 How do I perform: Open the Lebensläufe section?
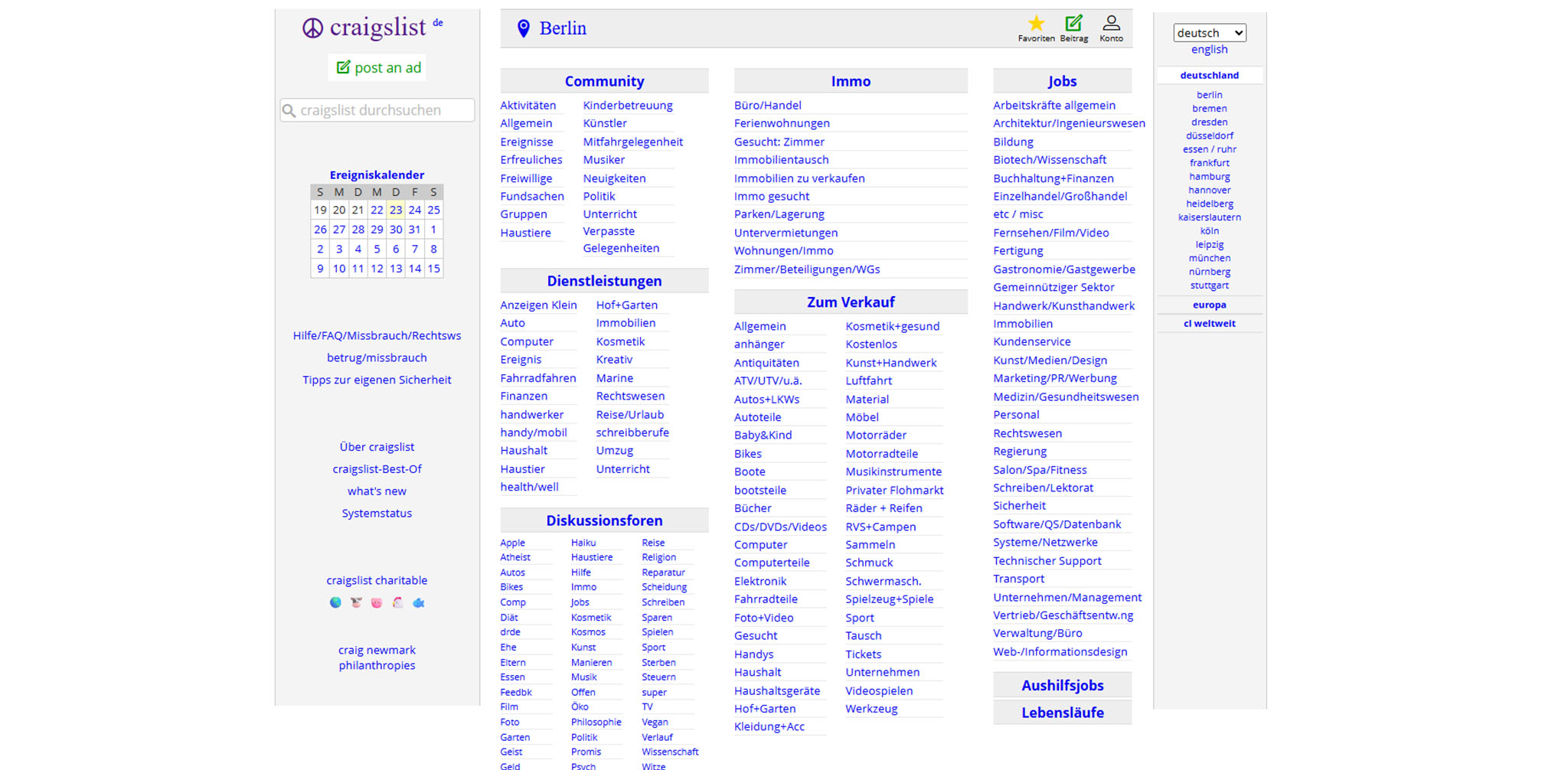pos(1062,712)
